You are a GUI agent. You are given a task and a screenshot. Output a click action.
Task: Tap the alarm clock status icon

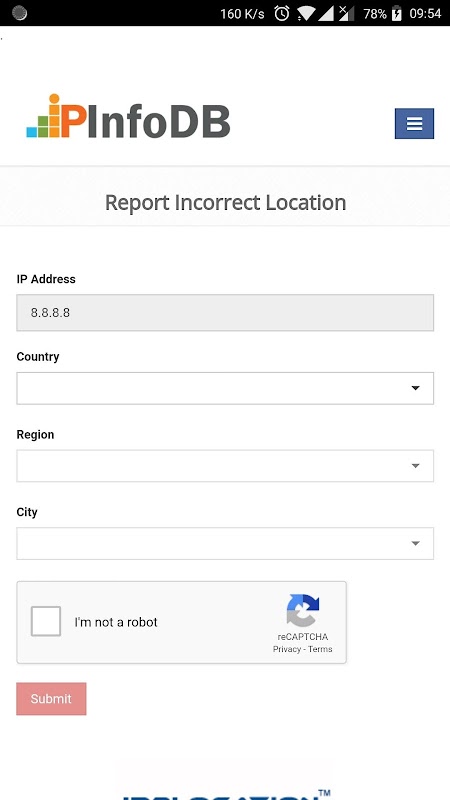point(282,13)
